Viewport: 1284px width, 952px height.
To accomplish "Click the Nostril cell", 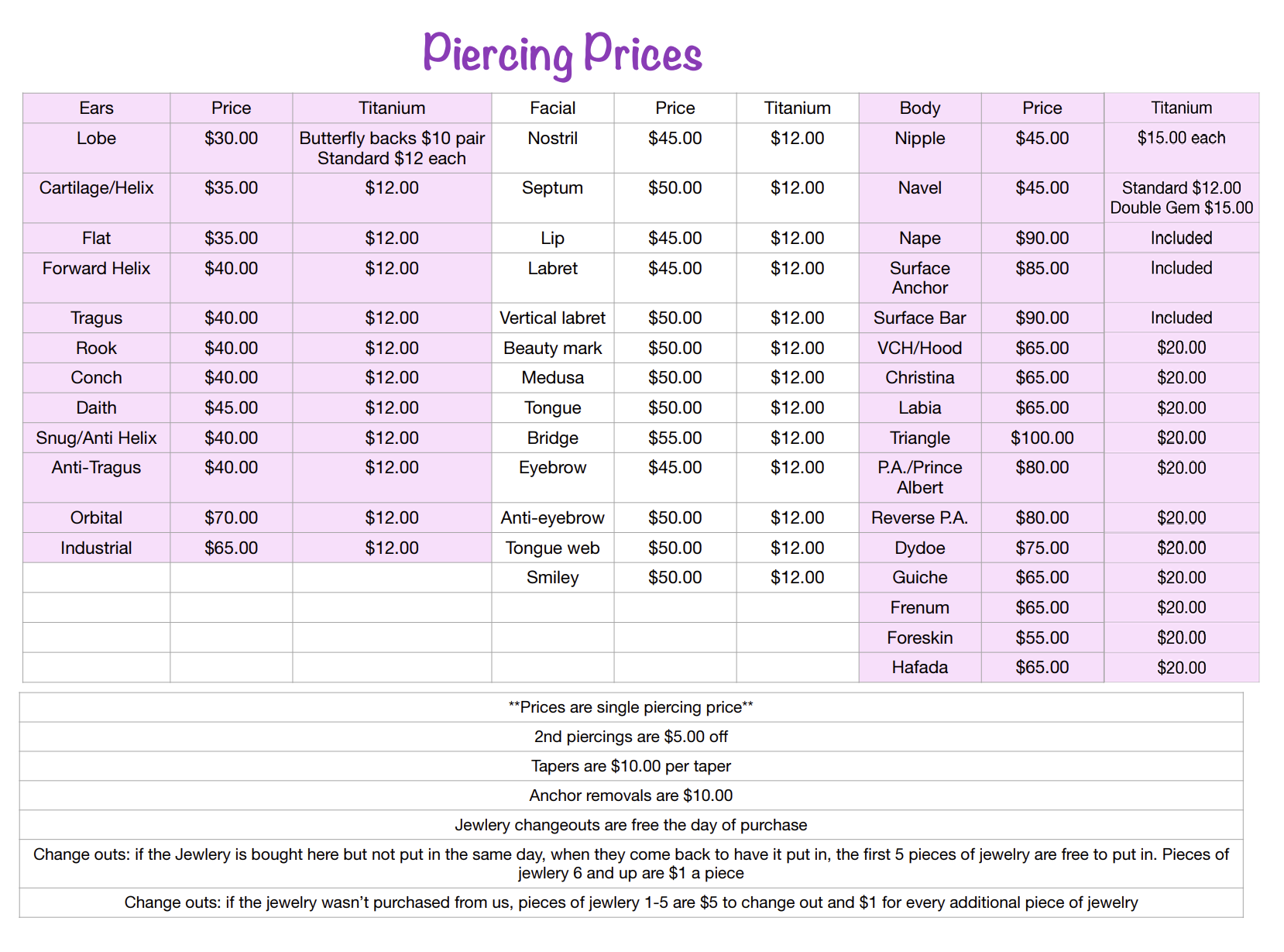I will click(552, 139).
